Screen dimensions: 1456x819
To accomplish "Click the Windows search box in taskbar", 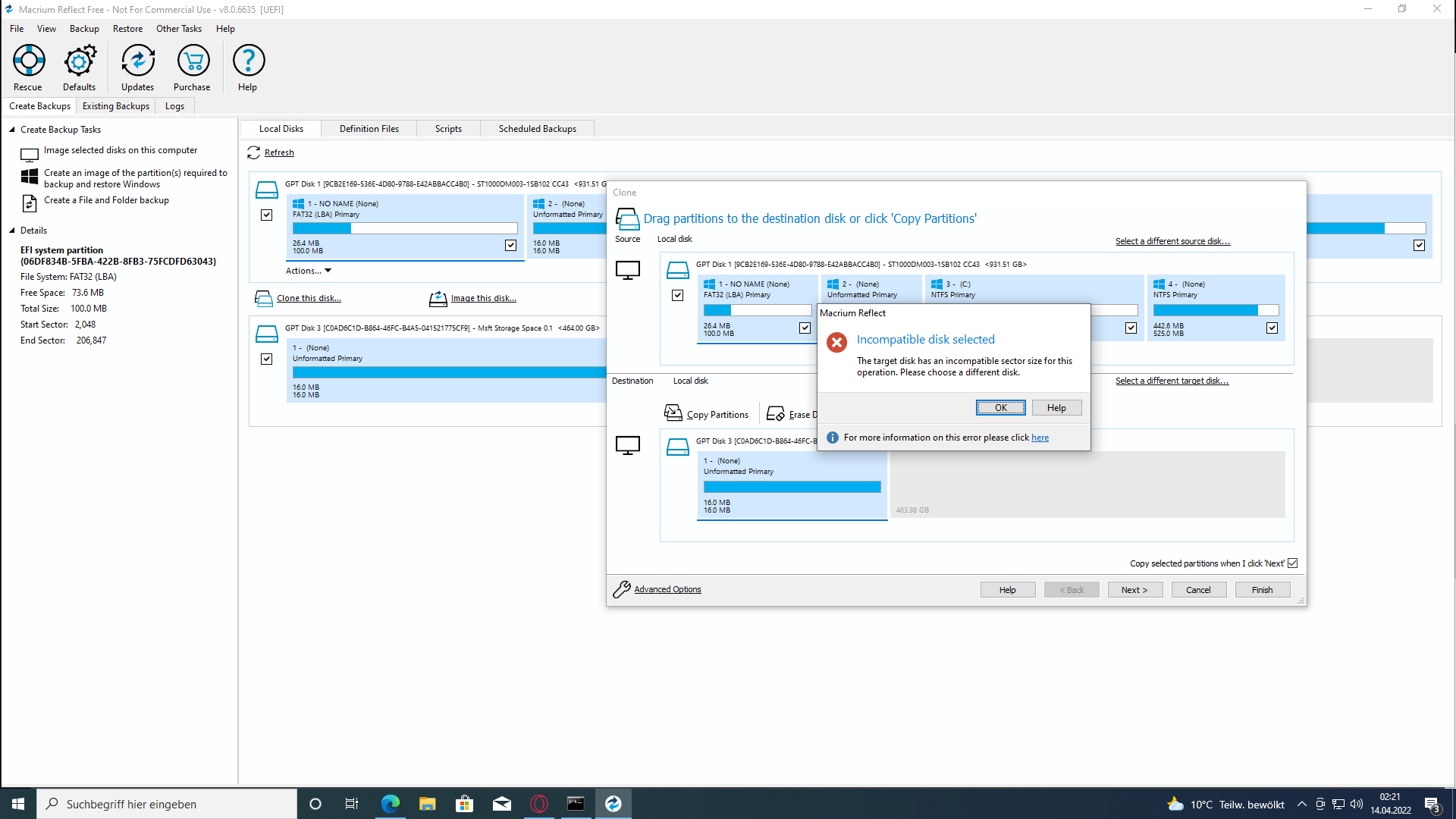I will [x=167, y=804].
